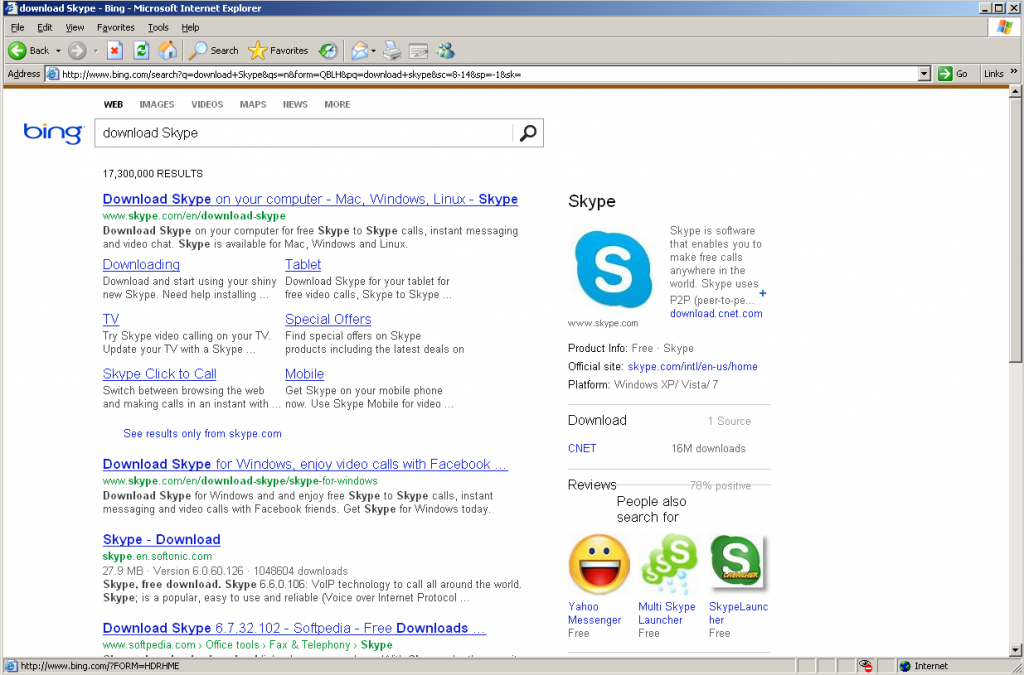Refresh the page with green arrows icon
1024x675 pixels.
141,50
